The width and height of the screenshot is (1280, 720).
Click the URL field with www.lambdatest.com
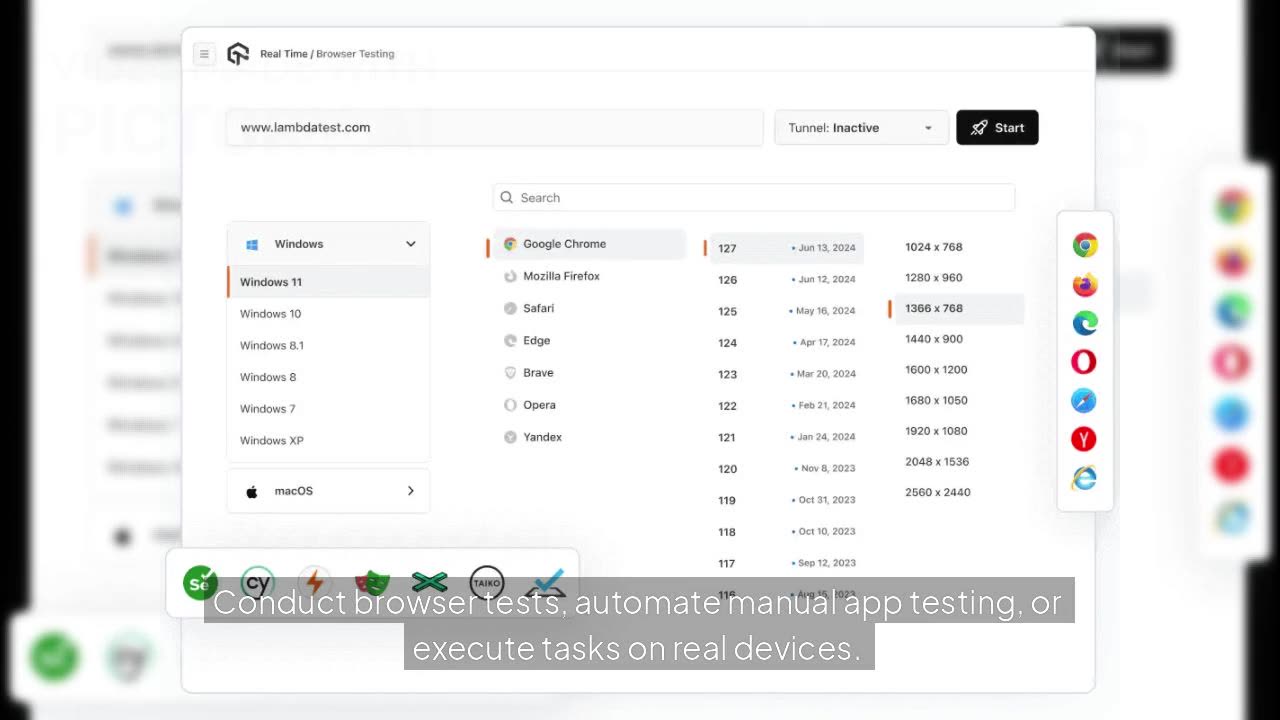coord(495,128)
